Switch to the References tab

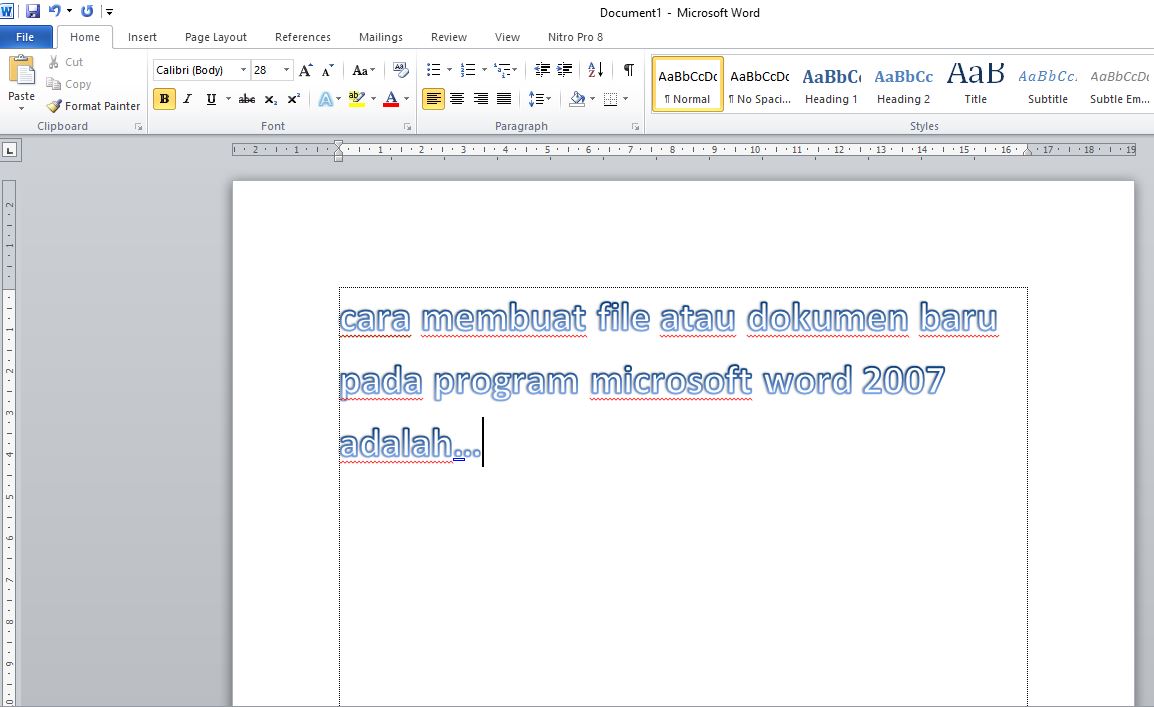(302, 37)
